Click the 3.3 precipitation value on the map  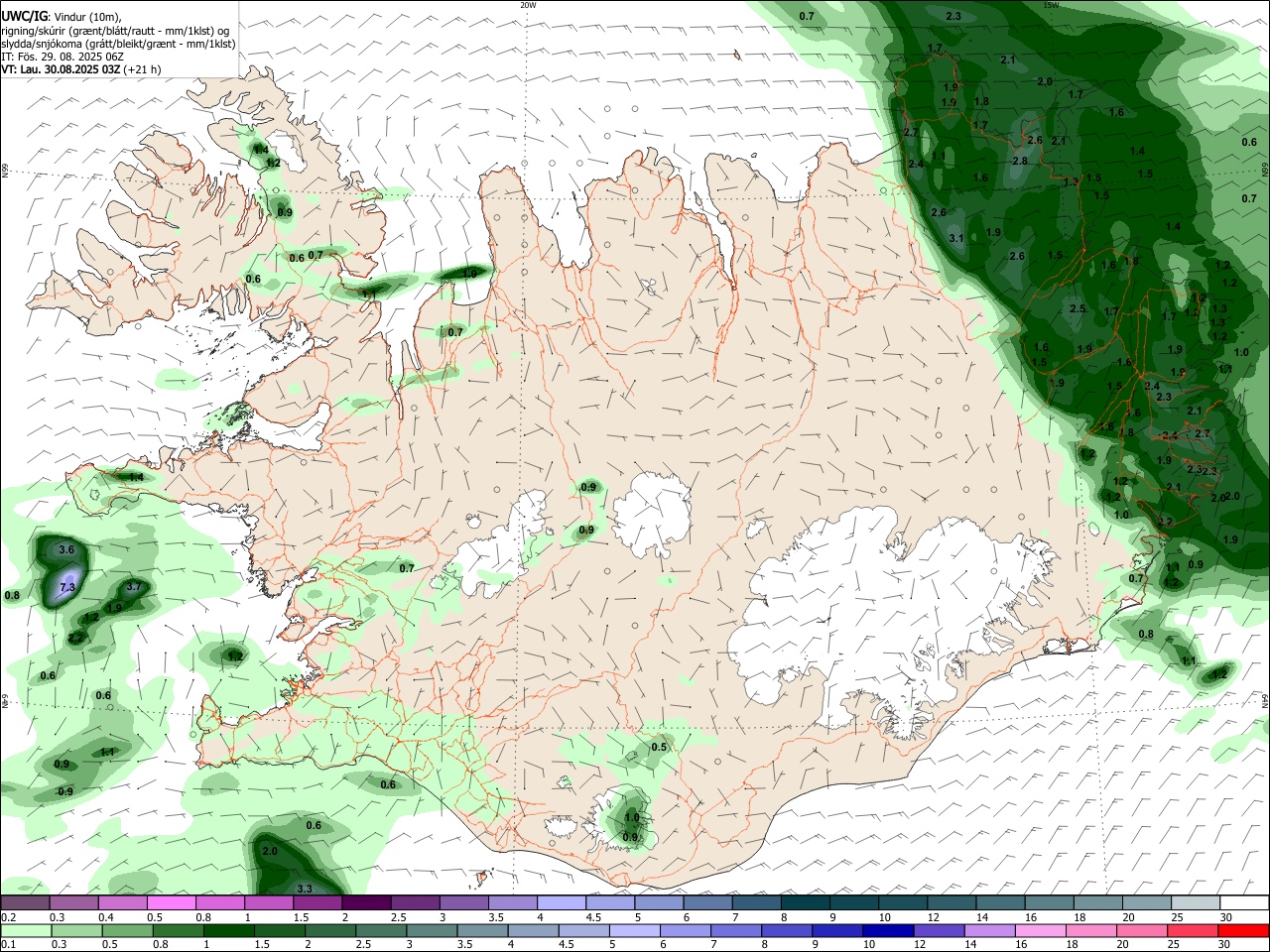(305, 889)
